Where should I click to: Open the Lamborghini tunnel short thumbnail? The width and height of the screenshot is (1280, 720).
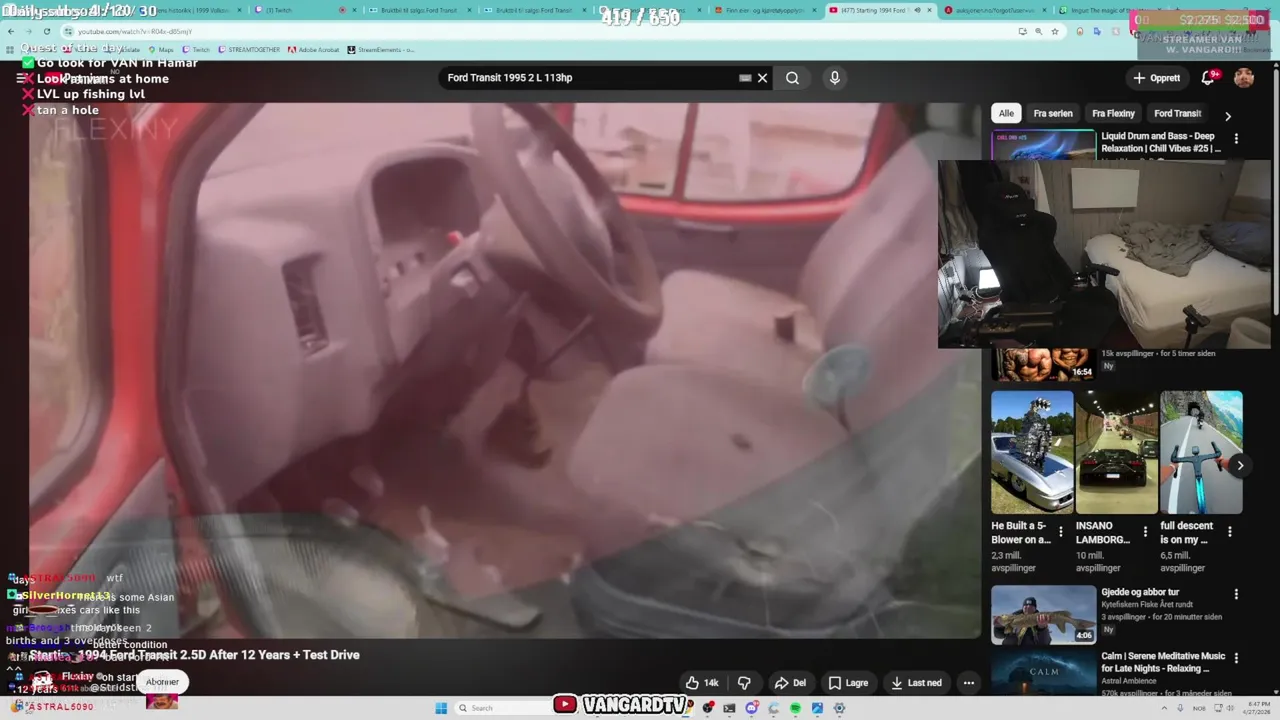1116,452
